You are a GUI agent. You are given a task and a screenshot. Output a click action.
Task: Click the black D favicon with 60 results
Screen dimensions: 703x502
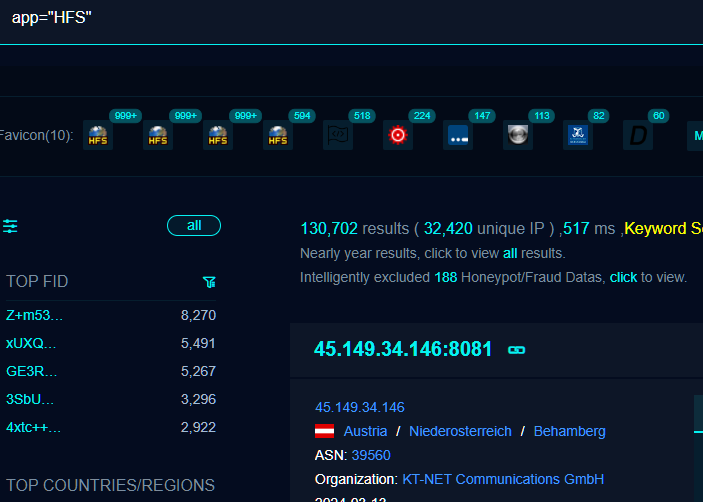coord(638,135)
